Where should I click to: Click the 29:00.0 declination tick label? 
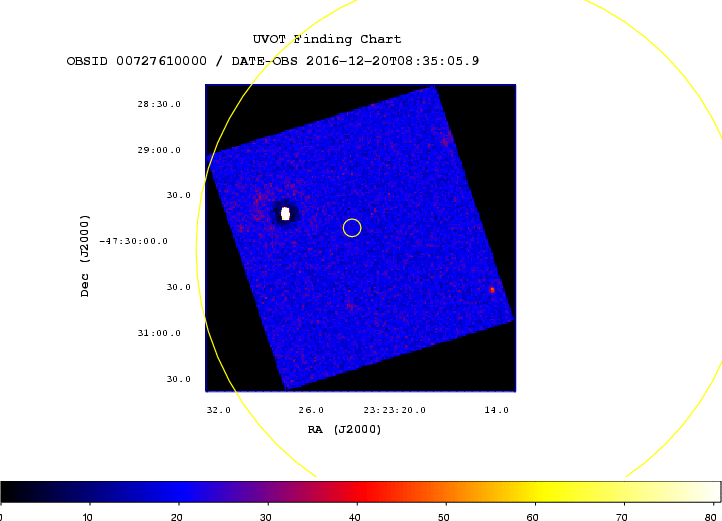point(159,150)
